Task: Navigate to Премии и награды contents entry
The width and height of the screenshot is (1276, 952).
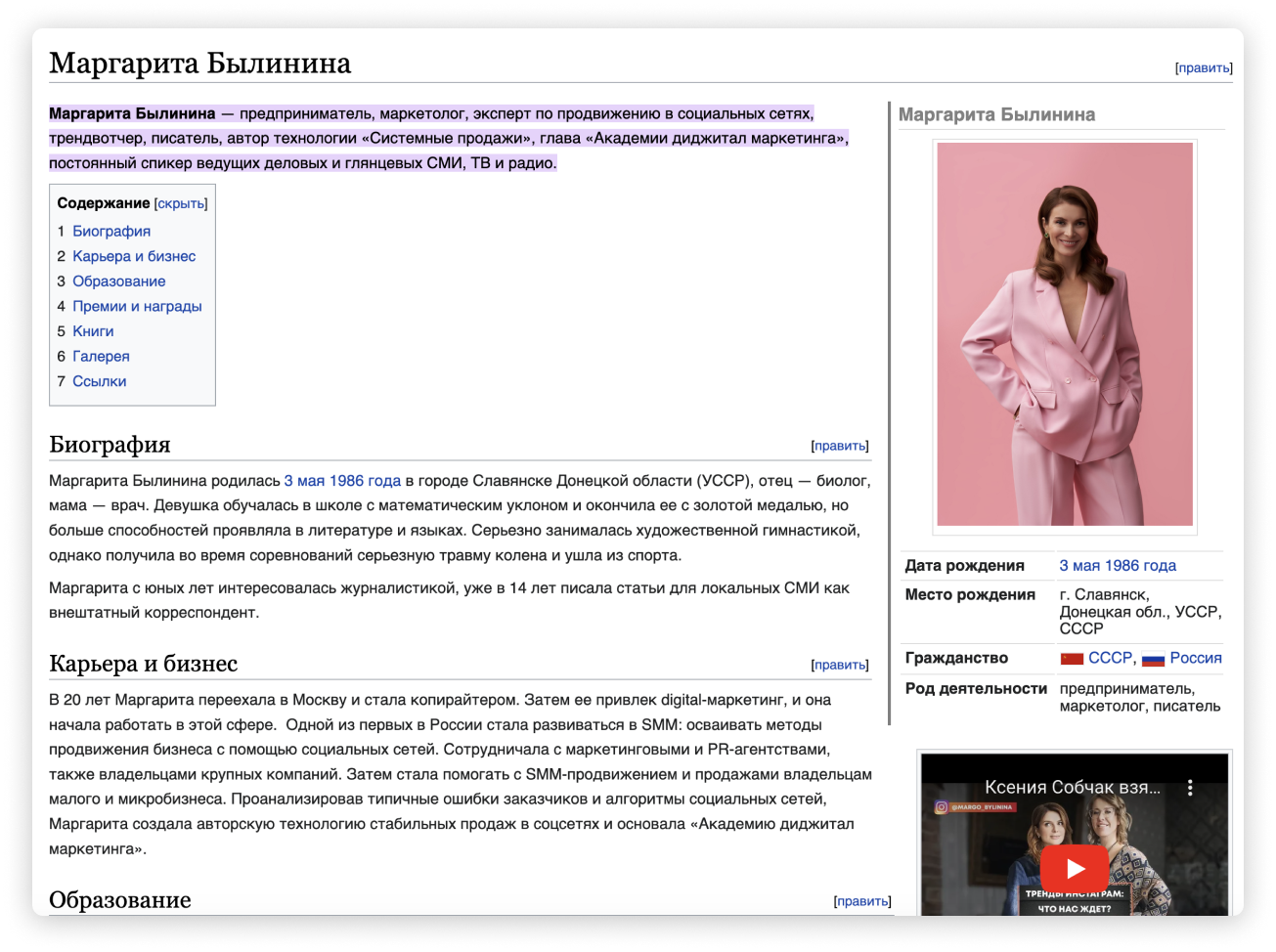Action: (137, 306)
